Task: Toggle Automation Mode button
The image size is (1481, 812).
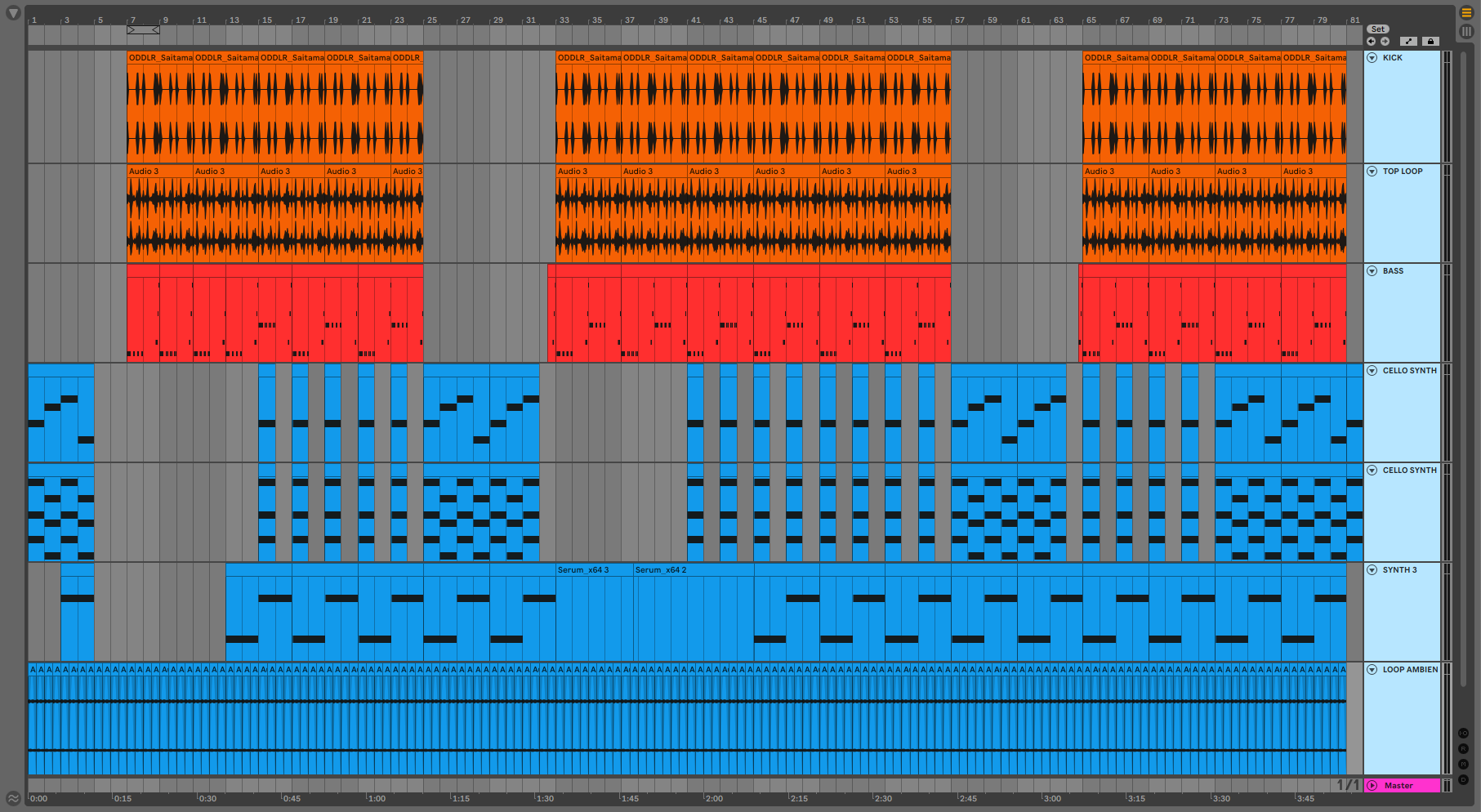Action: tap(1408, 41)
